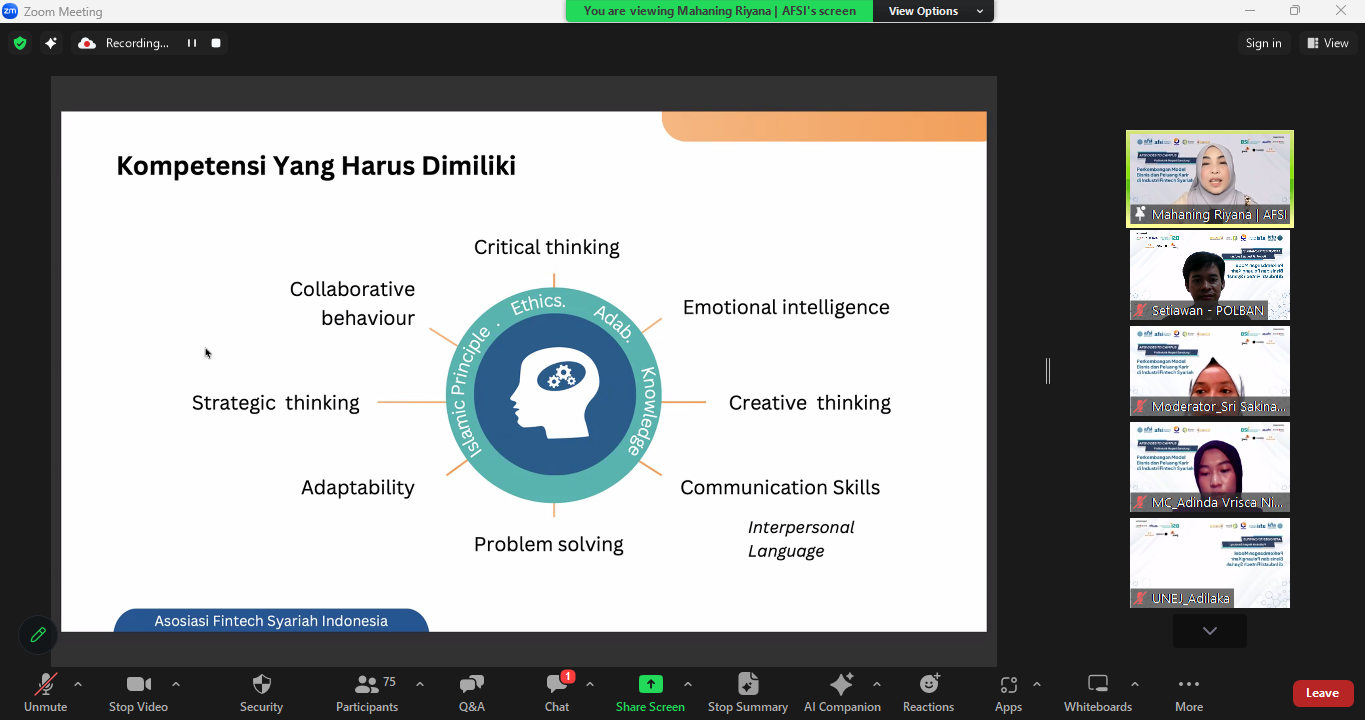Open the Q&A panel
This screenshot has height=720, width=1365.
pos(471,693)
